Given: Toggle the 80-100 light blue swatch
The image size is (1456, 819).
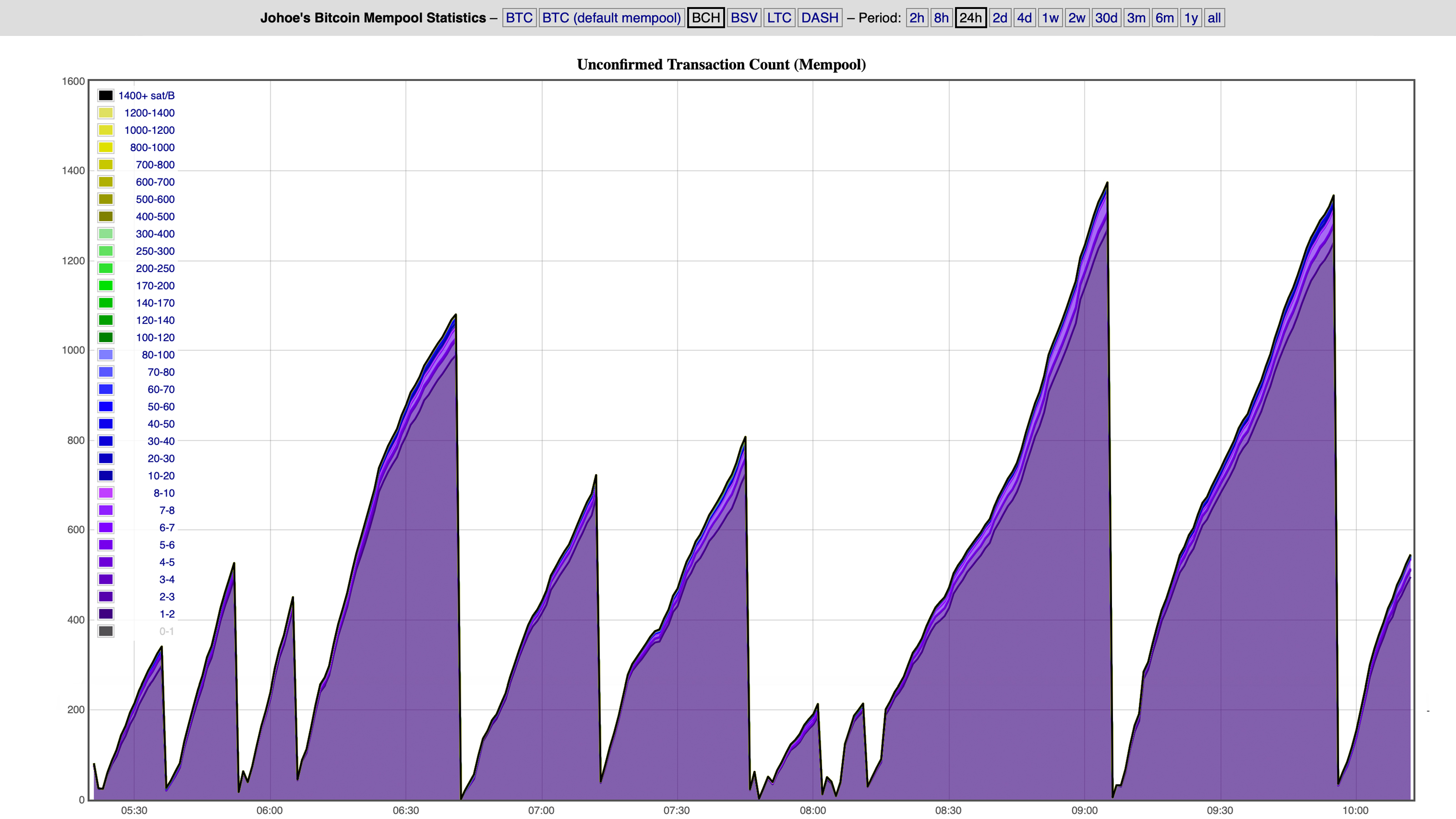Looking at the screenshot, I should pyautogui.click(x=106, y=355).
